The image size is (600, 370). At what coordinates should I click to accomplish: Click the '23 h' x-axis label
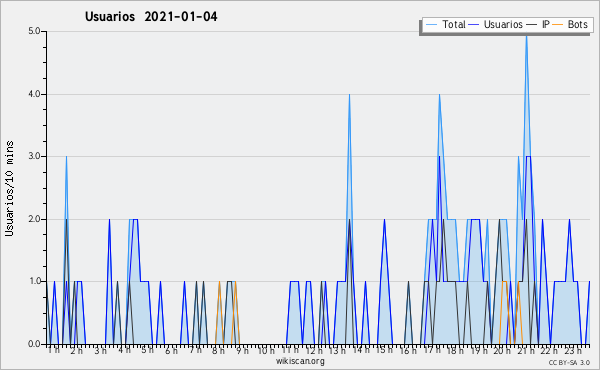tap(573, 350)
